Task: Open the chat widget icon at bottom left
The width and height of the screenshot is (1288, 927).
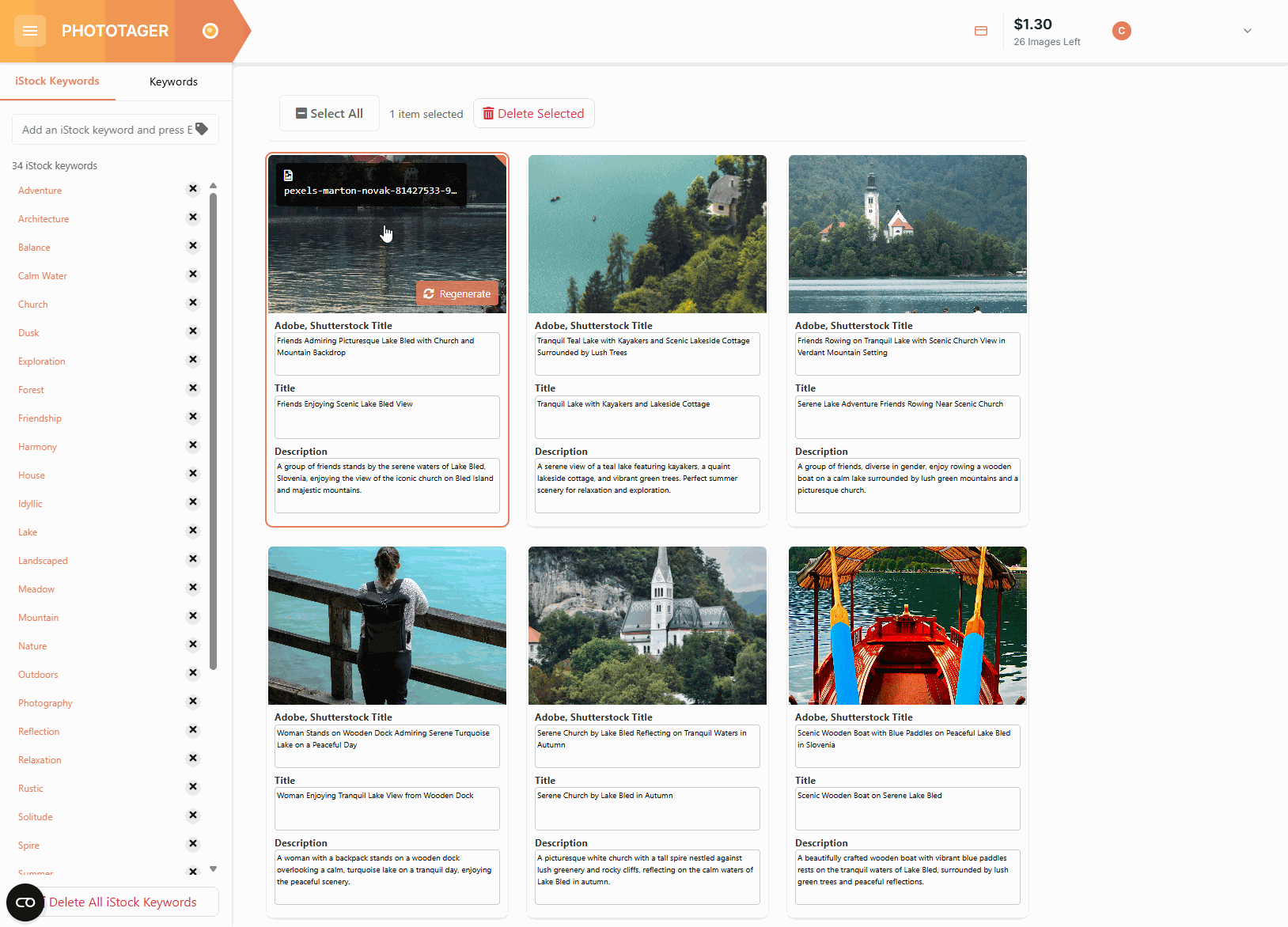Action: click(x=25, y=902)
